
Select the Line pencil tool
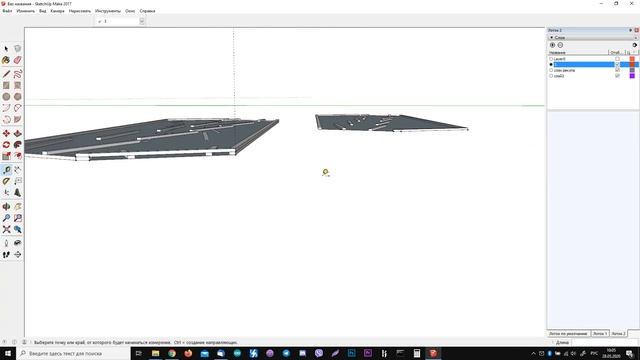pyautogui.click(x=6, y=74)
